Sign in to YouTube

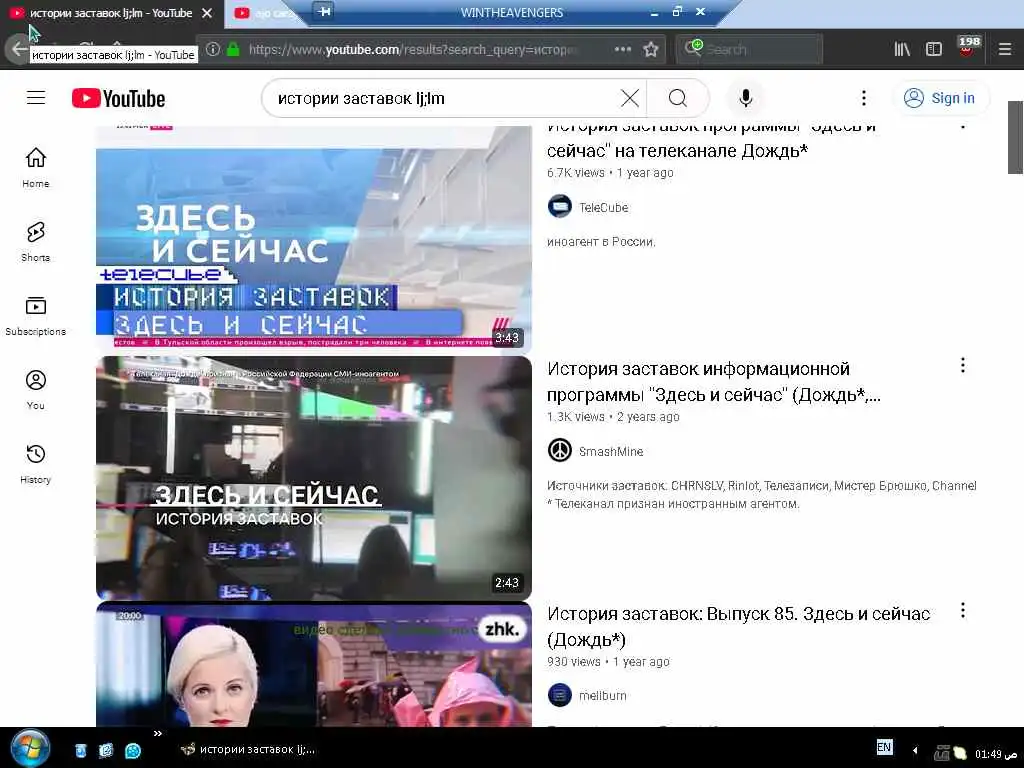940,99
